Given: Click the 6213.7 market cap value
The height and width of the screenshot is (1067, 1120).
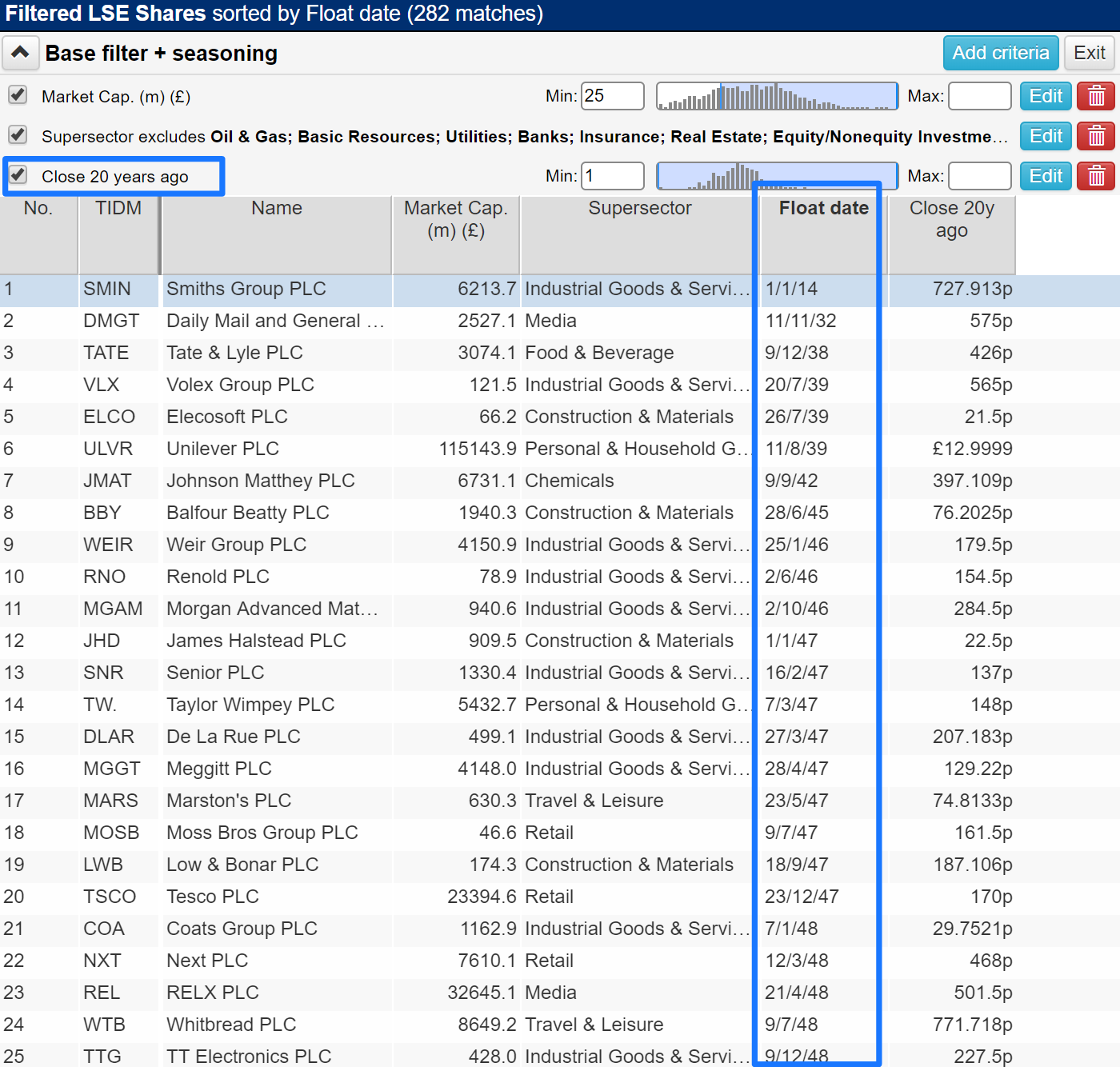Looking at the screenshot, I should [x=487, y=289].
